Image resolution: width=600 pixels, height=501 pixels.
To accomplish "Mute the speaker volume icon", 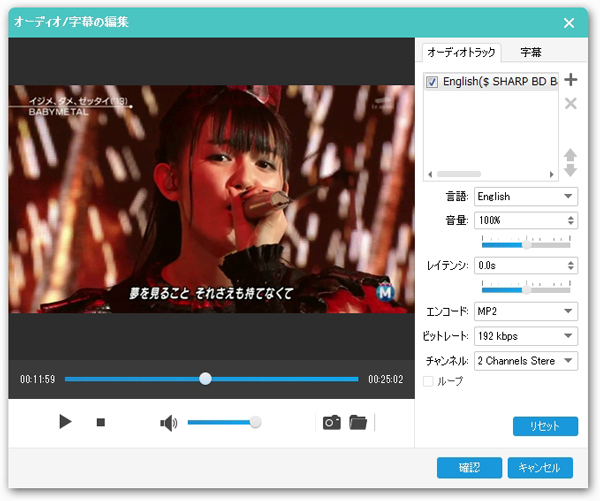I will (168, 423).
